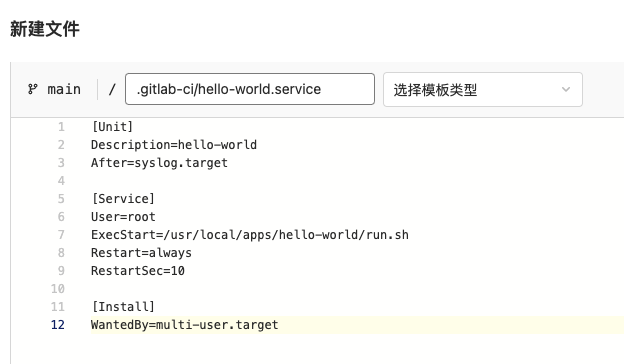Click the [Install] section line
The image size is (624, 364).
pos(123,307)
